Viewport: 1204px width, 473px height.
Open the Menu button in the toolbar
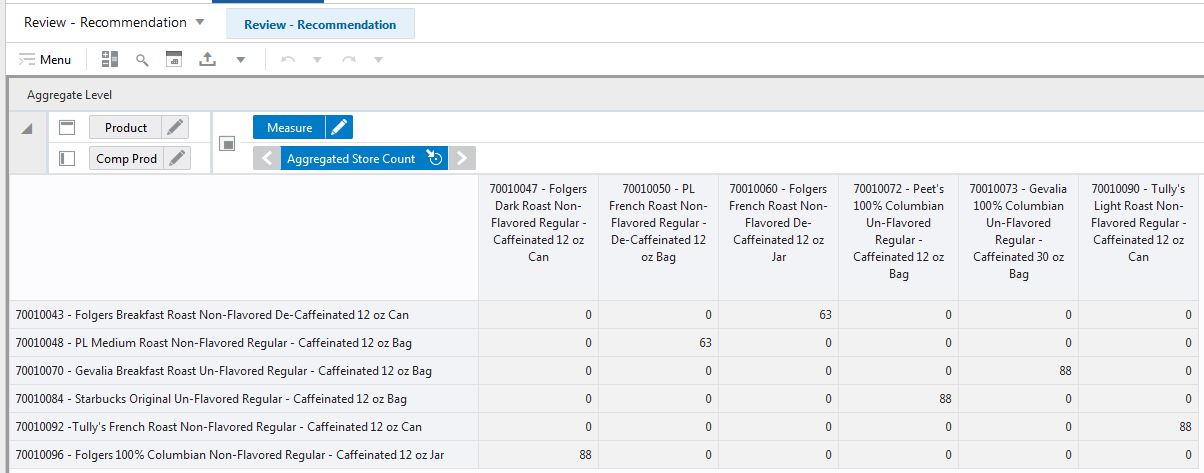46,60
